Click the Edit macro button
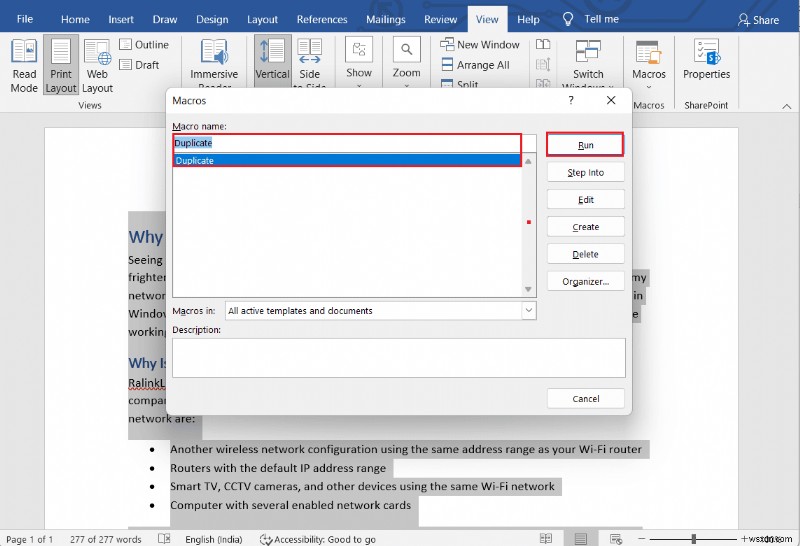The width and height of the screenshot is (800, 546). [x=585, y=200]
